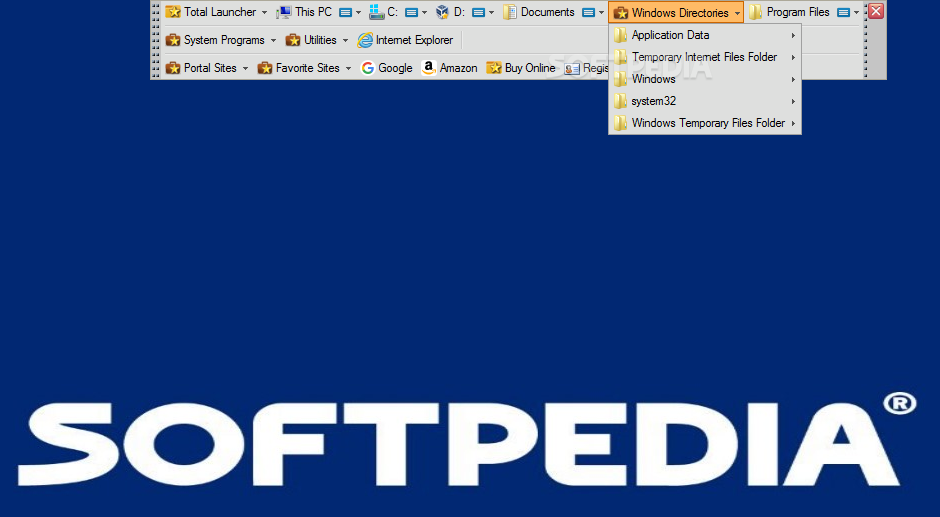This screenshot has width=940, height=517.
Task: Open the Google shortcut
Action: (387, 68)
